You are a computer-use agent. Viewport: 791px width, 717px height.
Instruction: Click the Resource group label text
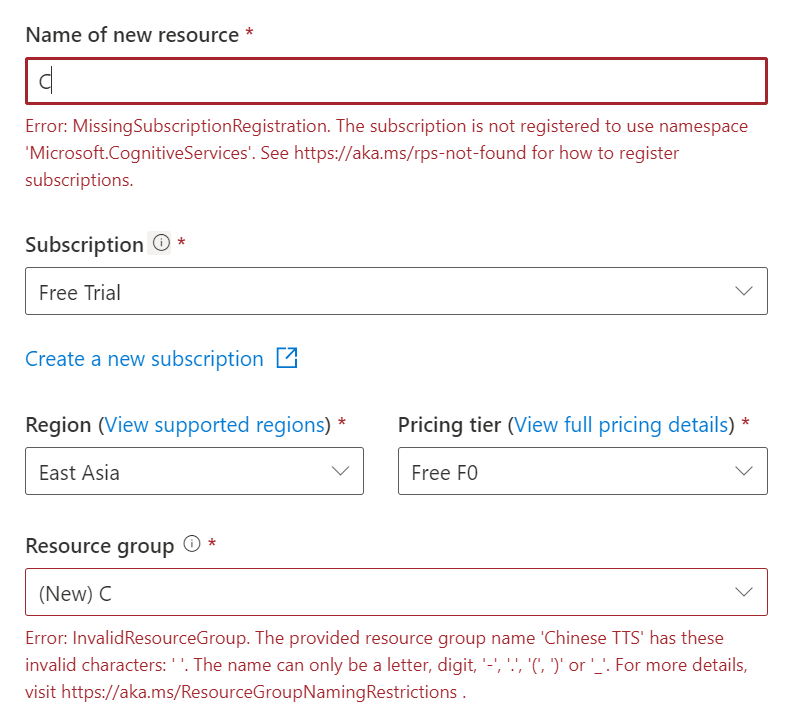pyautogui.click(x=99, y=546)
